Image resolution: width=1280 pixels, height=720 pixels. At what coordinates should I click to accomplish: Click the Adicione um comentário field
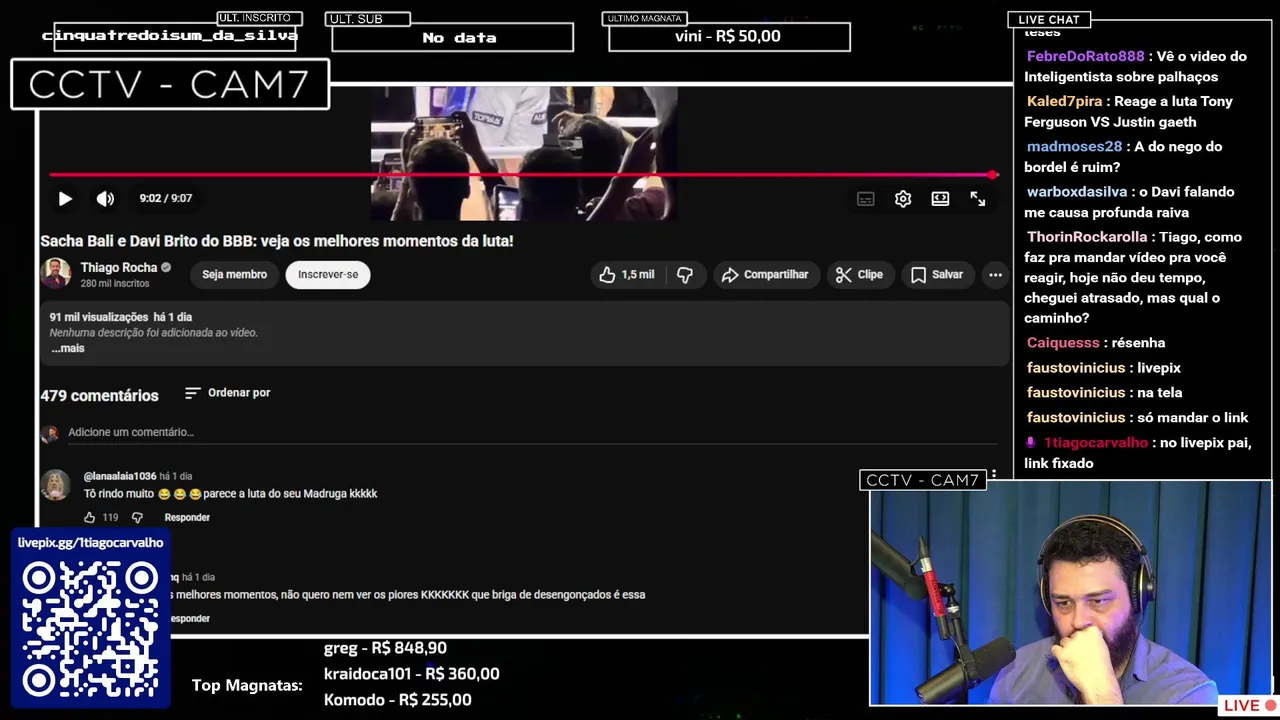(532, 432)
